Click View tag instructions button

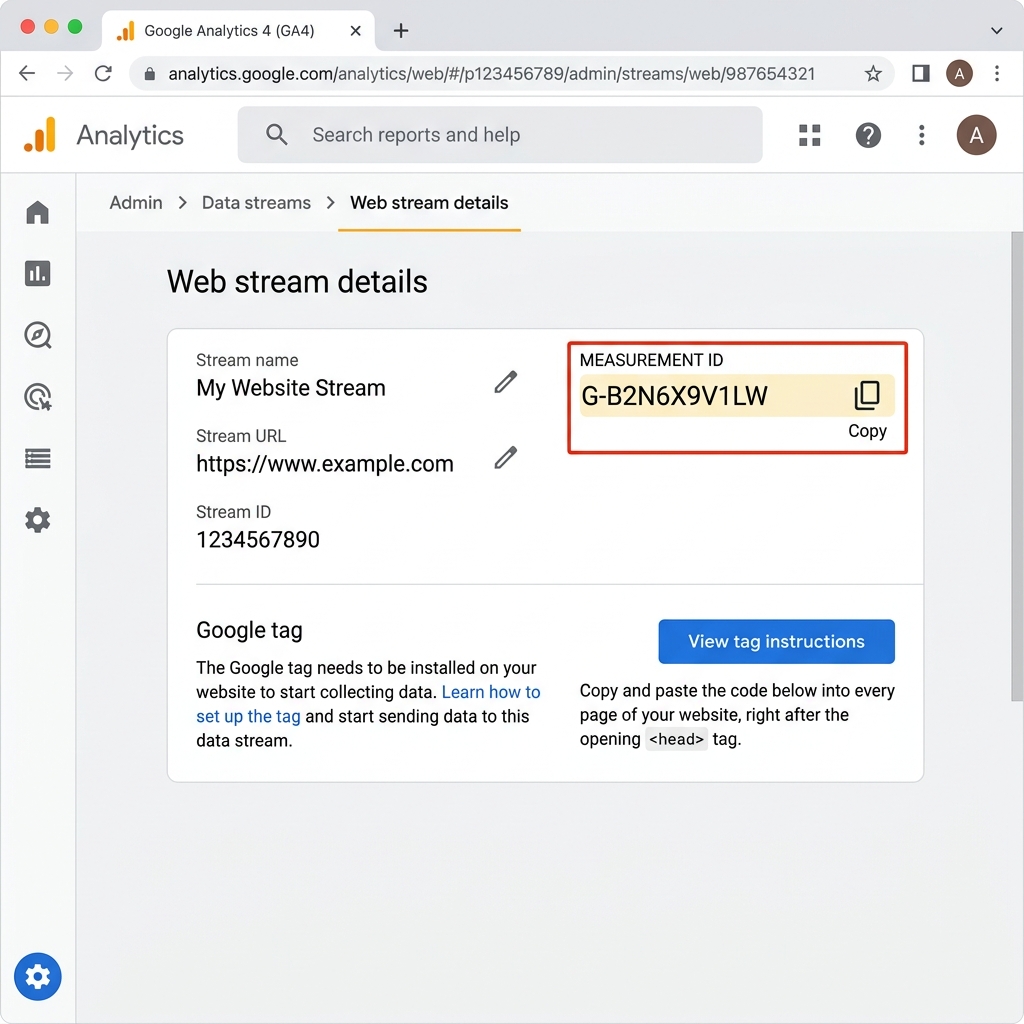pyautogui.click(x=776, y=641)
